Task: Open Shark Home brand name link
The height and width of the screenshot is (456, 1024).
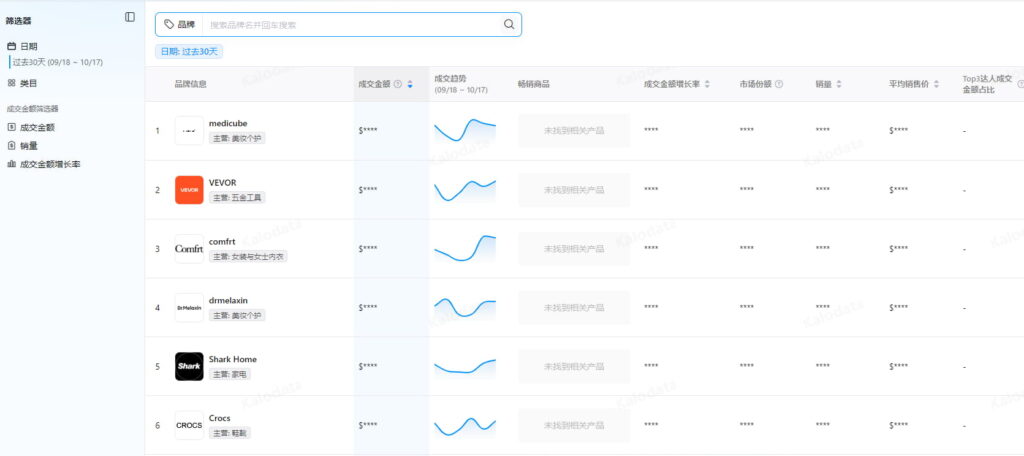Action: (232, 359)
